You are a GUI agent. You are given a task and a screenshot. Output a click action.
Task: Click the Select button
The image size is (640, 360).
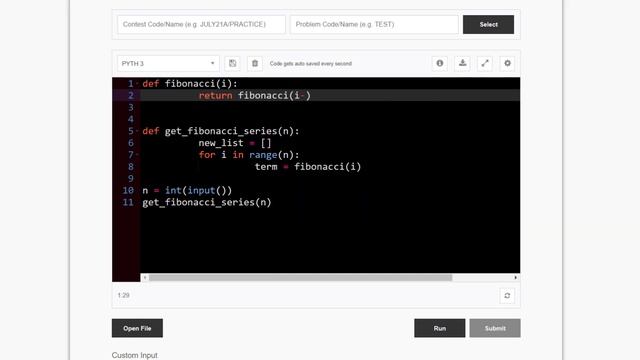coord(488,24)
